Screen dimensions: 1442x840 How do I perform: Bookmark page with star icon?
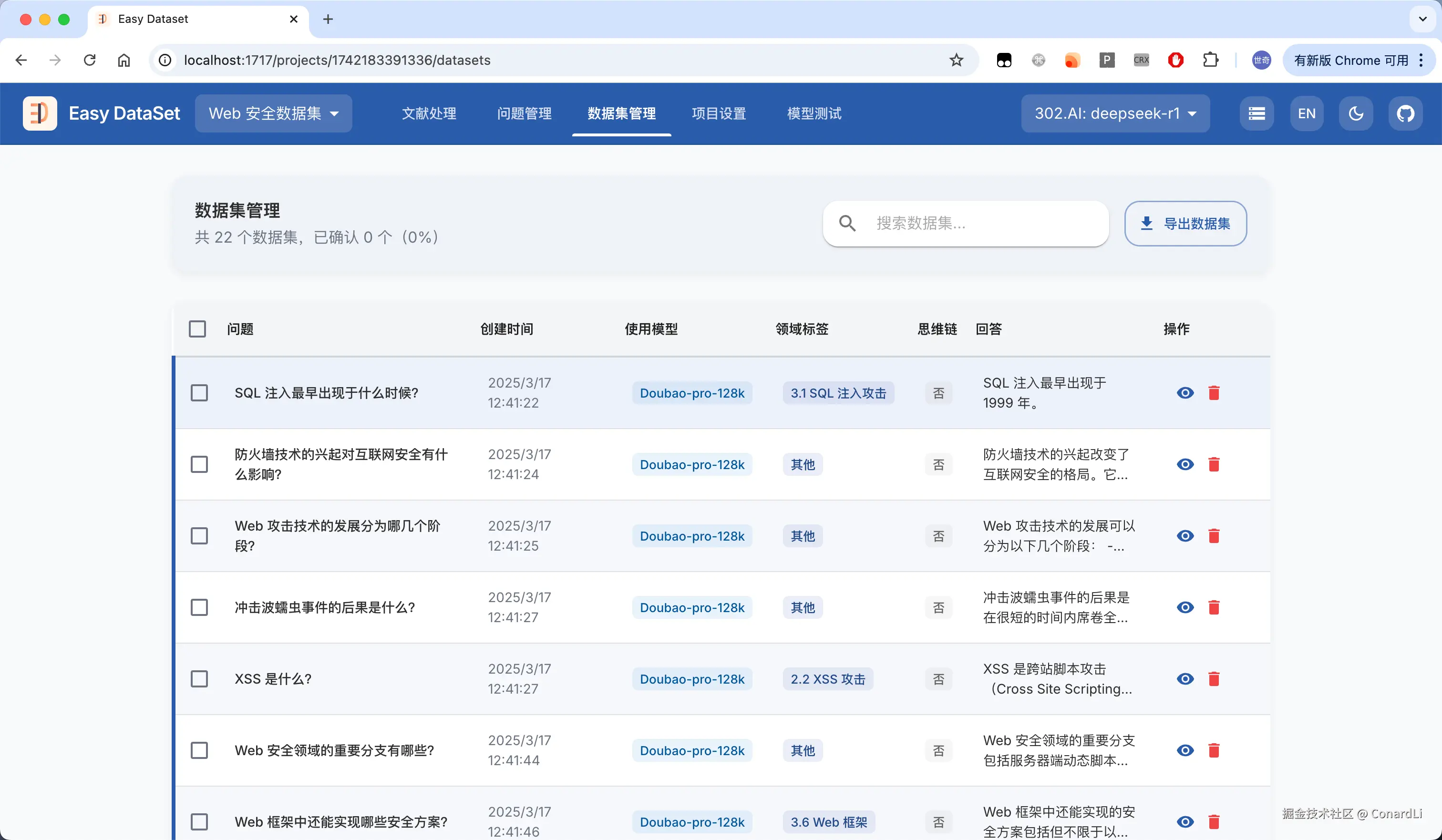[956, 60]
